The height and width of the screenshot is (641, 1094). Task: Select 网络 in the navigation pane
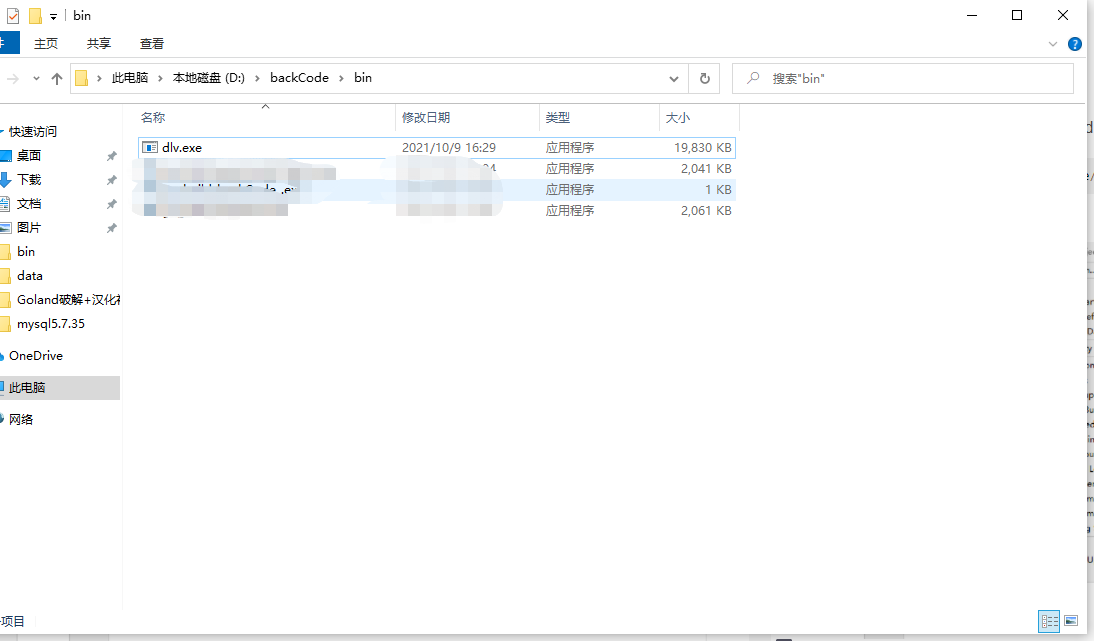(21, 419)
